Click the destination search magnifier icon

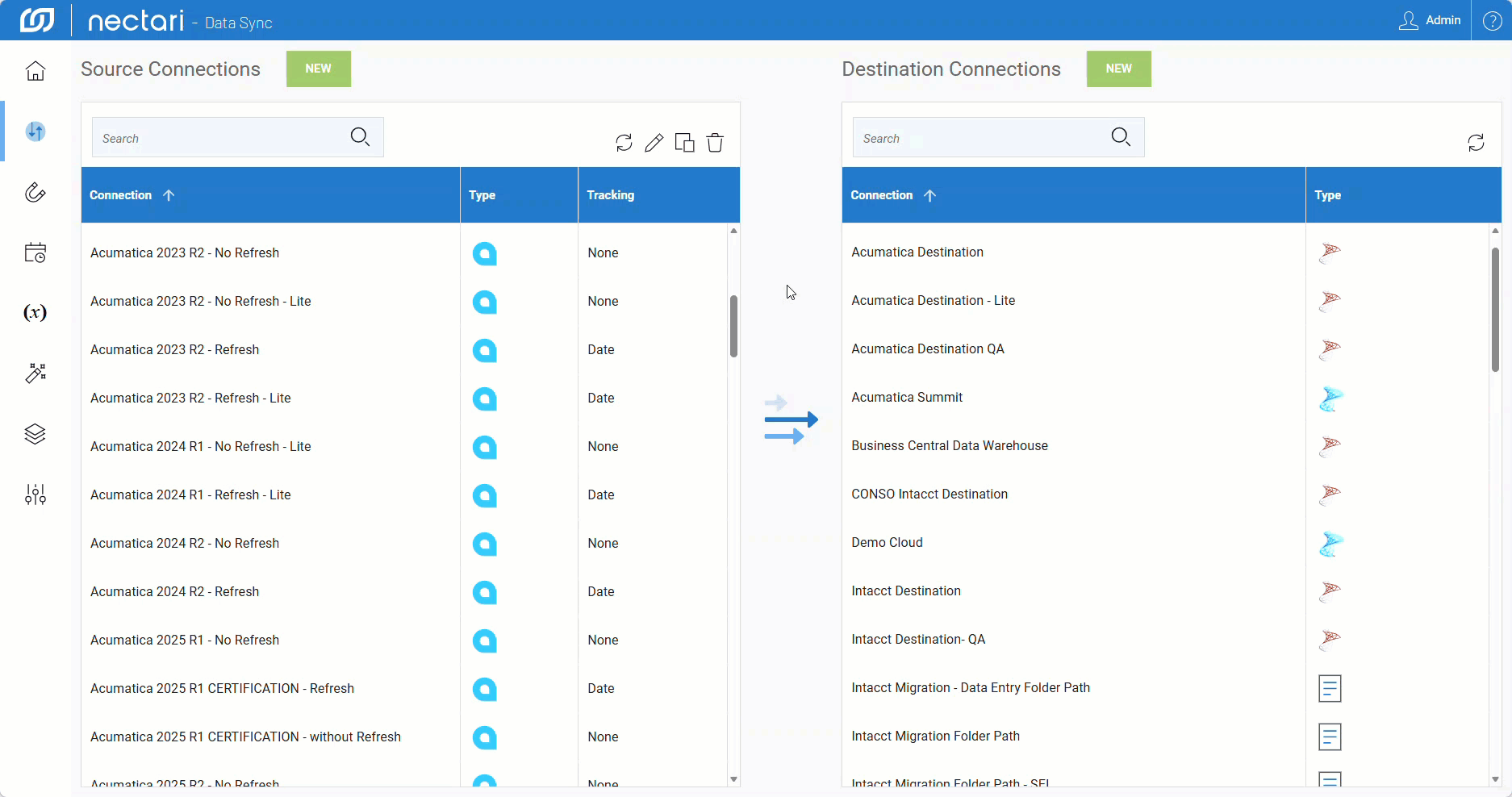pos(1121,137)
